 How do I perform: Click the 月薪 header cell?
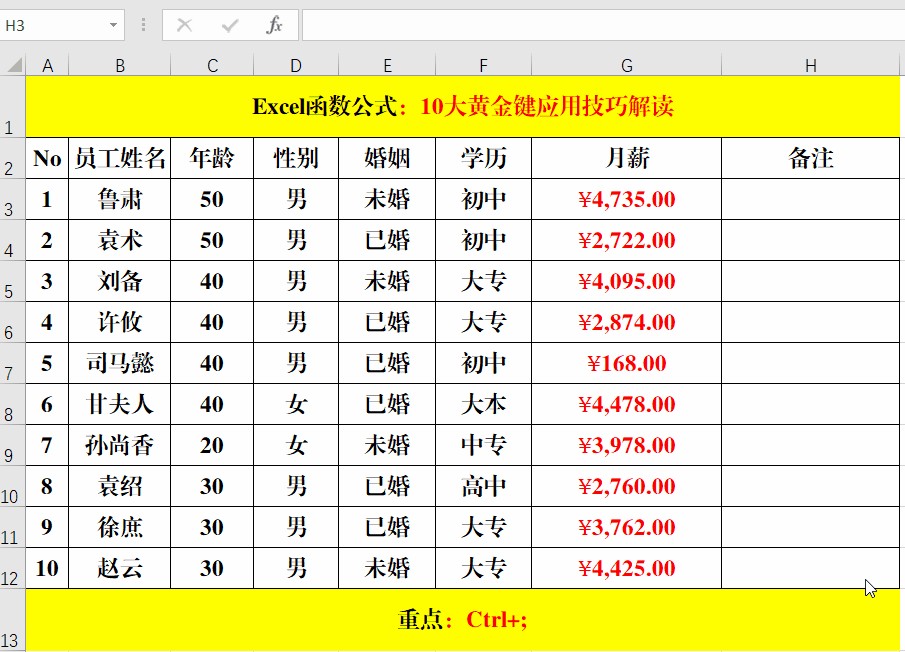click(626, 158)
